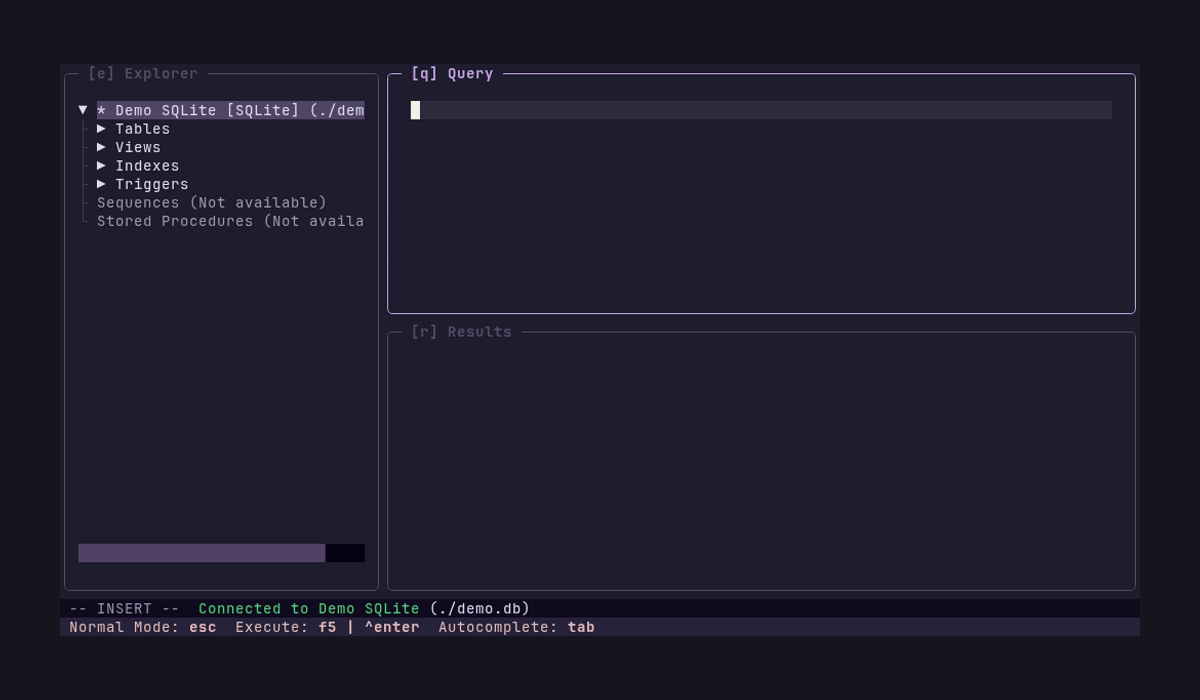Collapse the Demo SQLite connection arrow
The height and width of the screenshot is (700, 1200).
[x=83, y=110]
